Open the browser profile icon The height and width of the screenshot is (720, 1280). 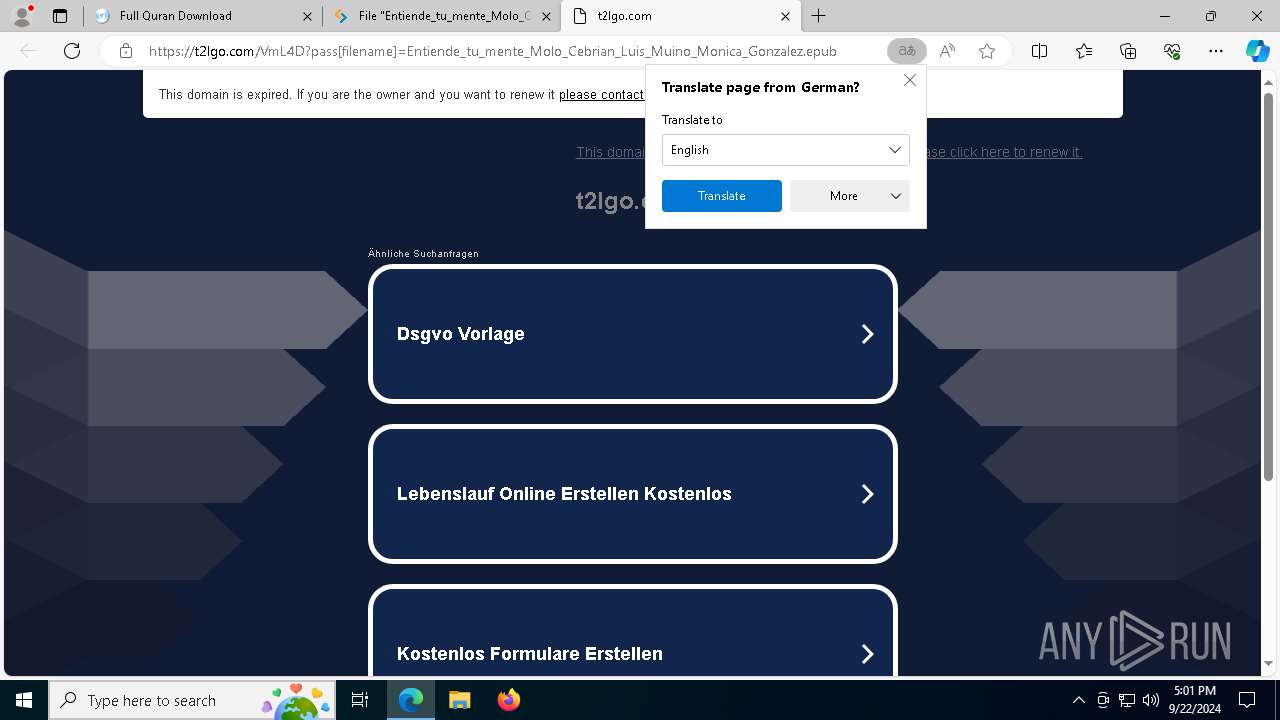tap(21, 16)
